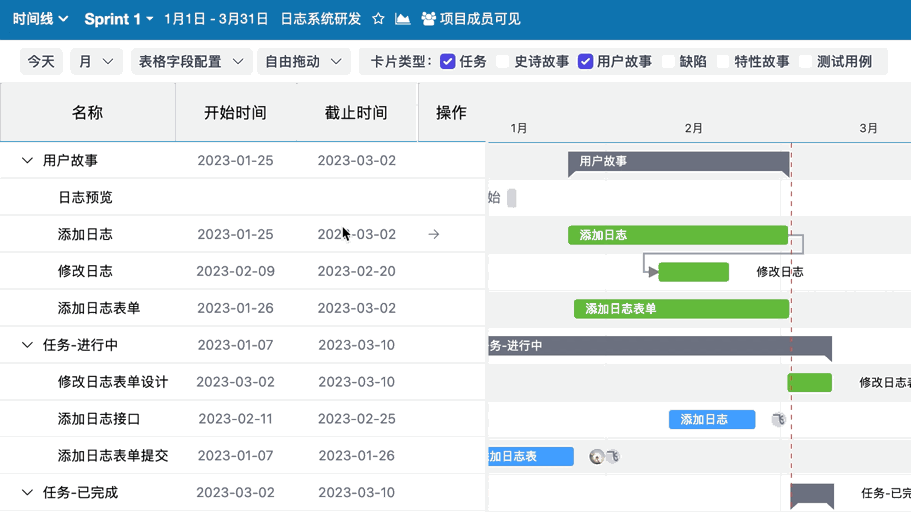Select the 添加日志表单提交 row name

pyautogui.click(x=113, y=456)
